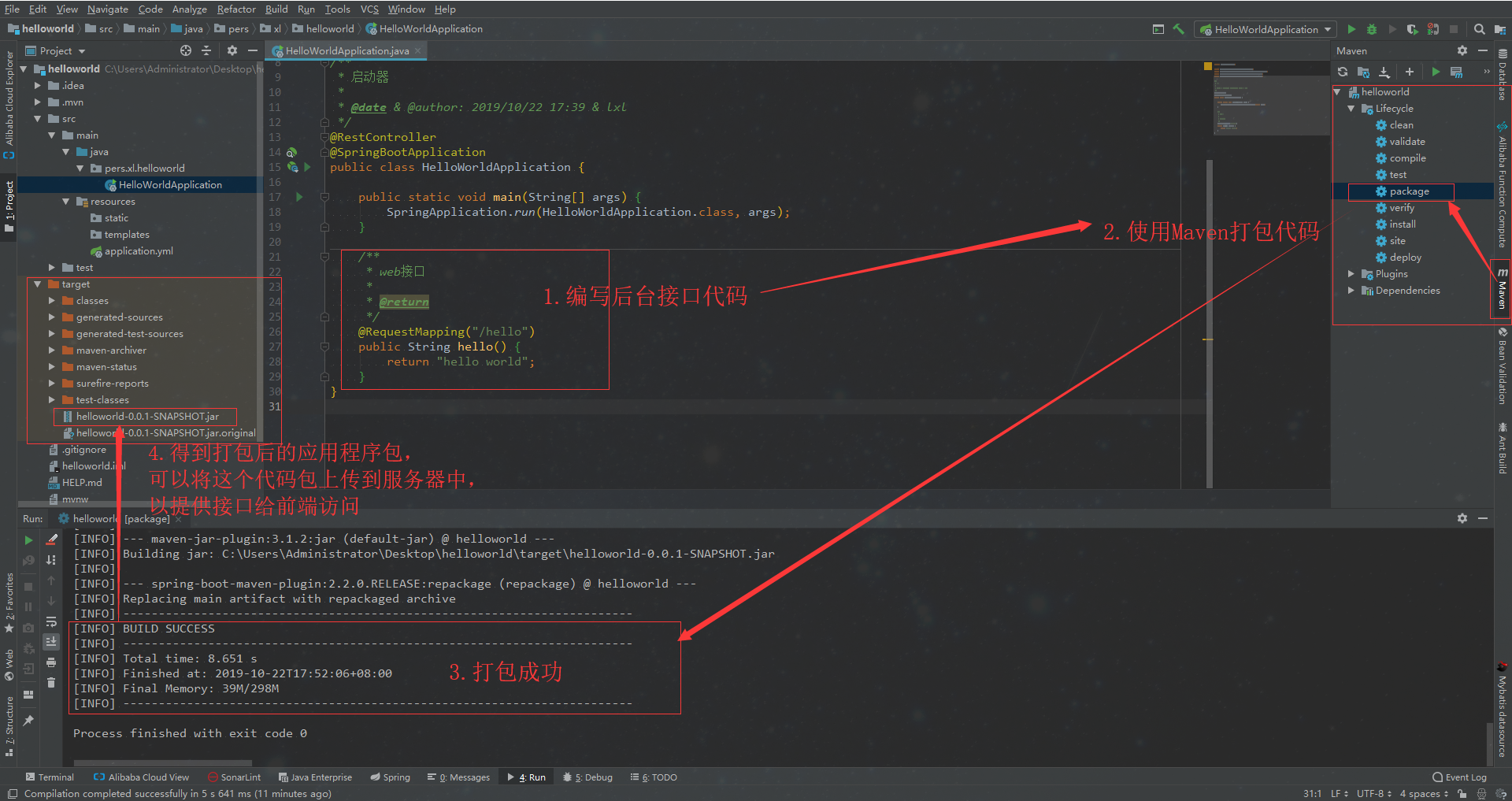Clear all Run console output trash icon
1512x801 pixels.
(51, 683)
